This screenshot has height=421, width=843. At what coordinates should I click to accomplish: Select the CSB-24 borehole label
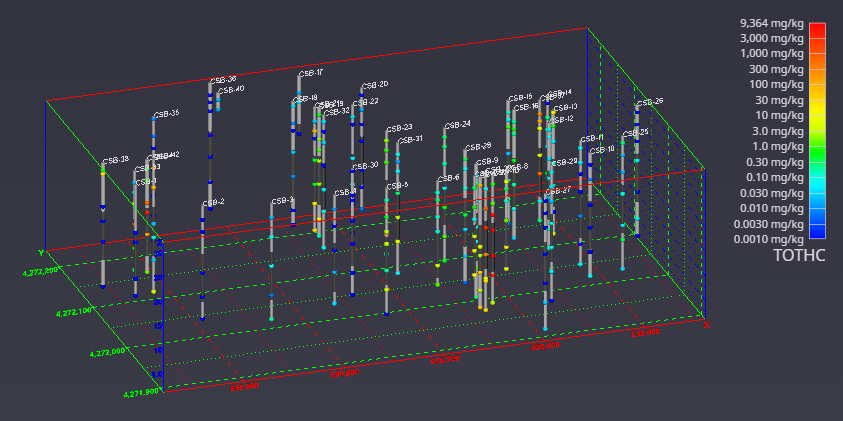click(458, 125)
